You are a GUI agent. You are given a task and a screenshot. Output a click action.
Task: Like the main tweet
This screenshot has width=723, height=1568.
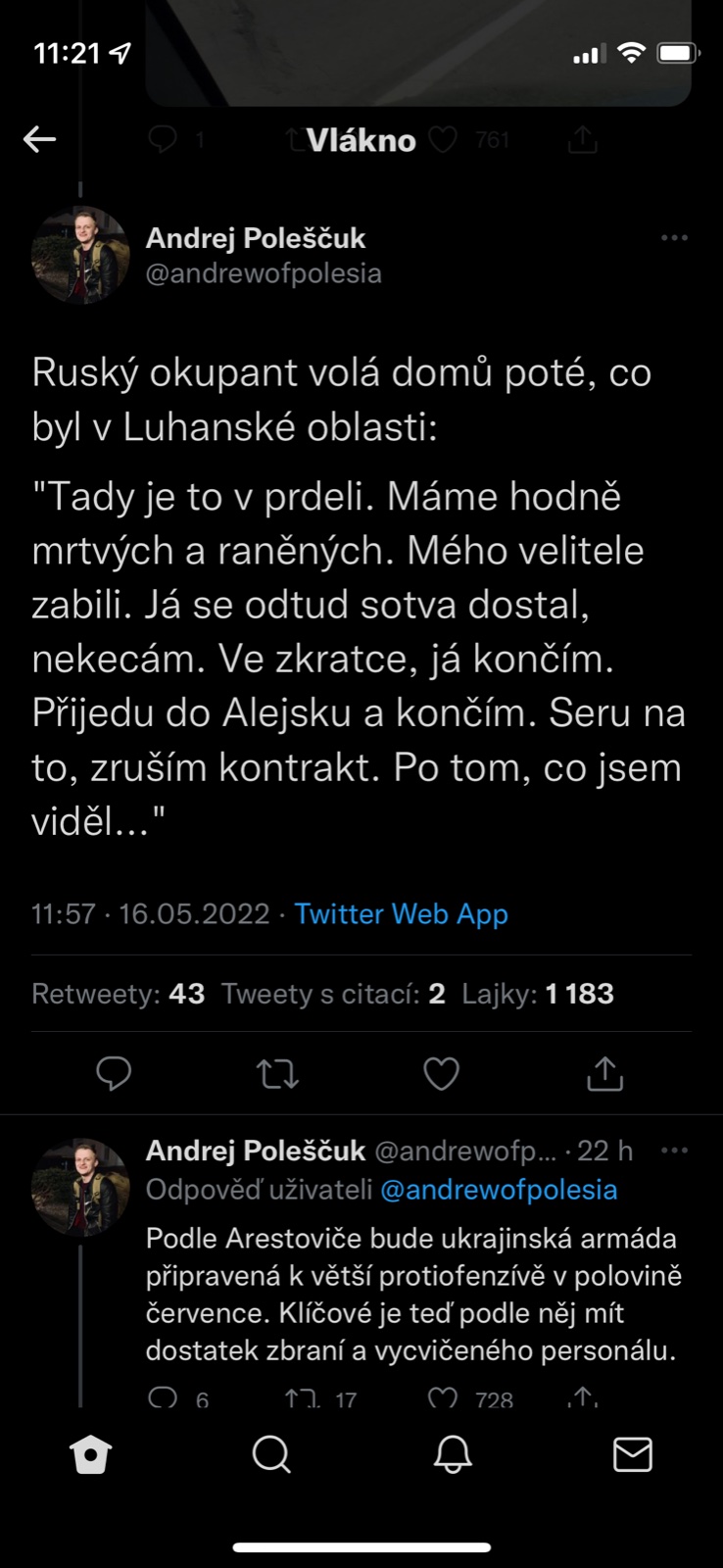[x=441, y=1074]
